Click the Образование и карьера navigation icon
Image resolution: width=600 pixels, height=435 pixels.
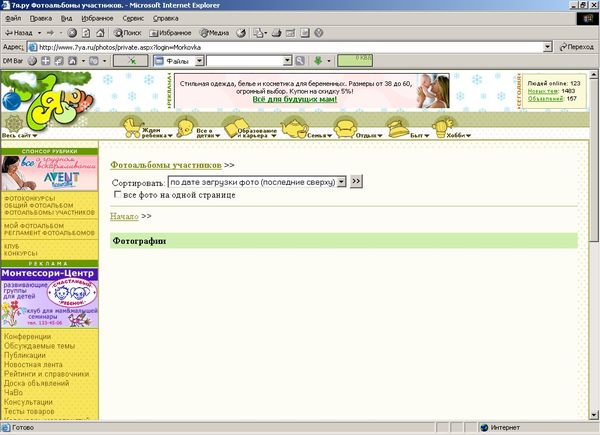(234, 126)
